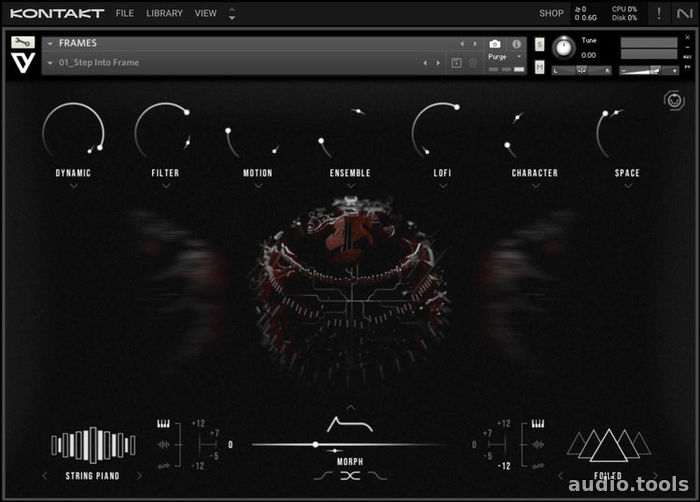Click right source waveform icon
This screenshot has width=700, height=502.
(x=538, y=444)
